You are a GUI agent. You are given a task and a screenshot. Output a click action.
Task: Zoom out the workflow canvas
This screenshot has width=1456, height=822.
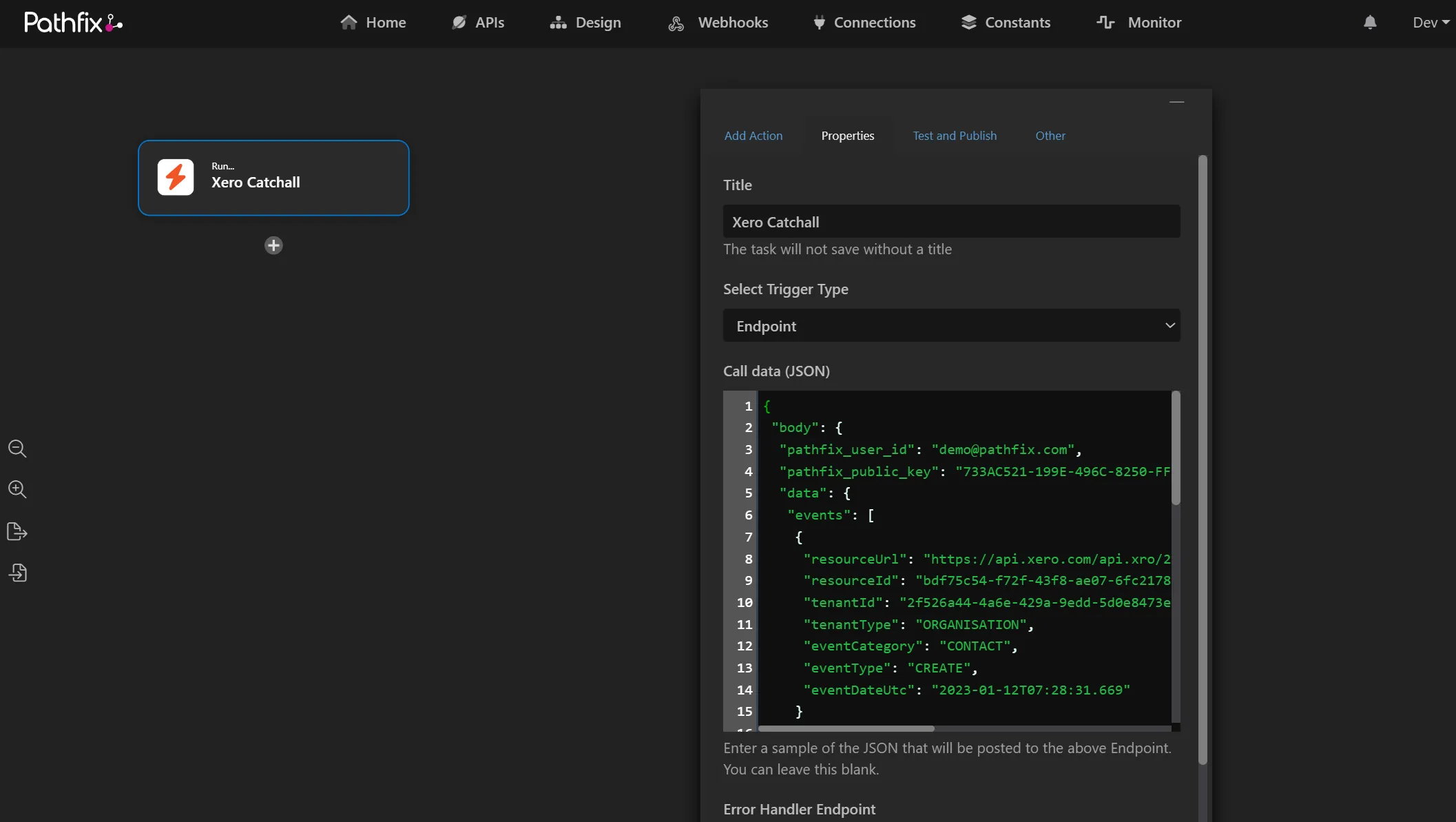coord(17,449)
